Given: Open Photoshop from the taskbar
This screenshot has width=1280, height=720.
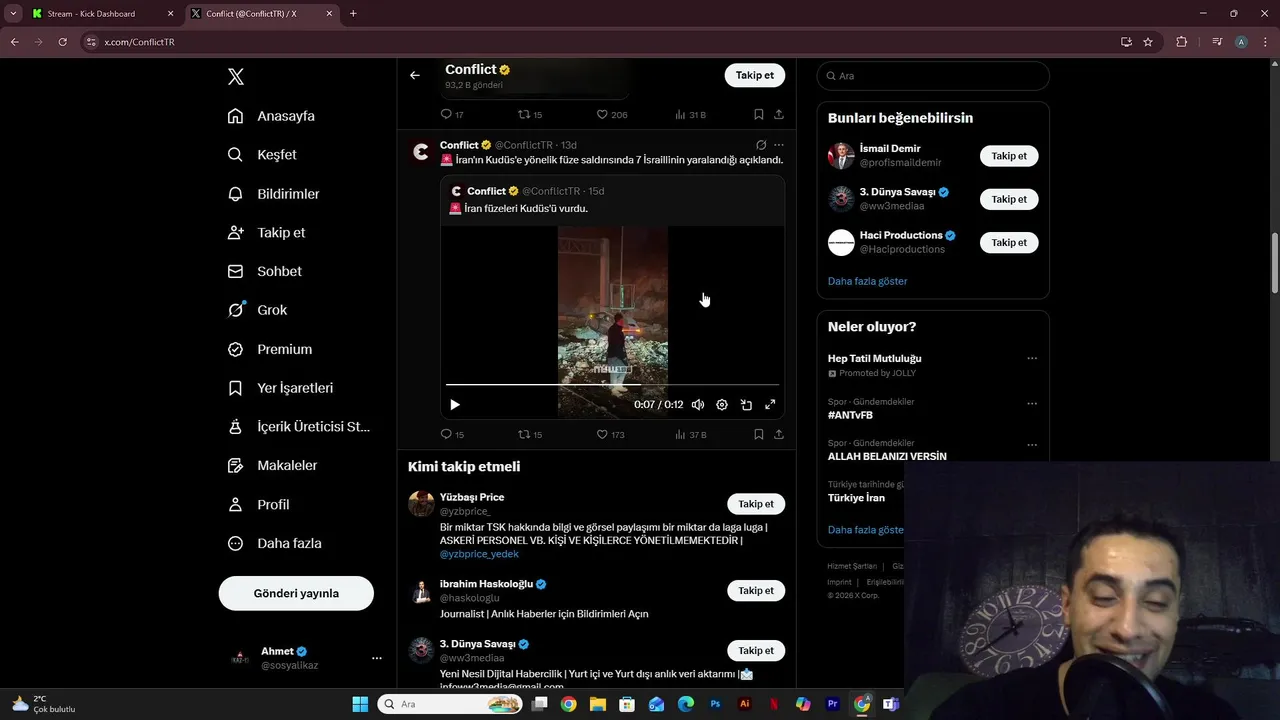Looking at the screenshot, I should (715, 704).
